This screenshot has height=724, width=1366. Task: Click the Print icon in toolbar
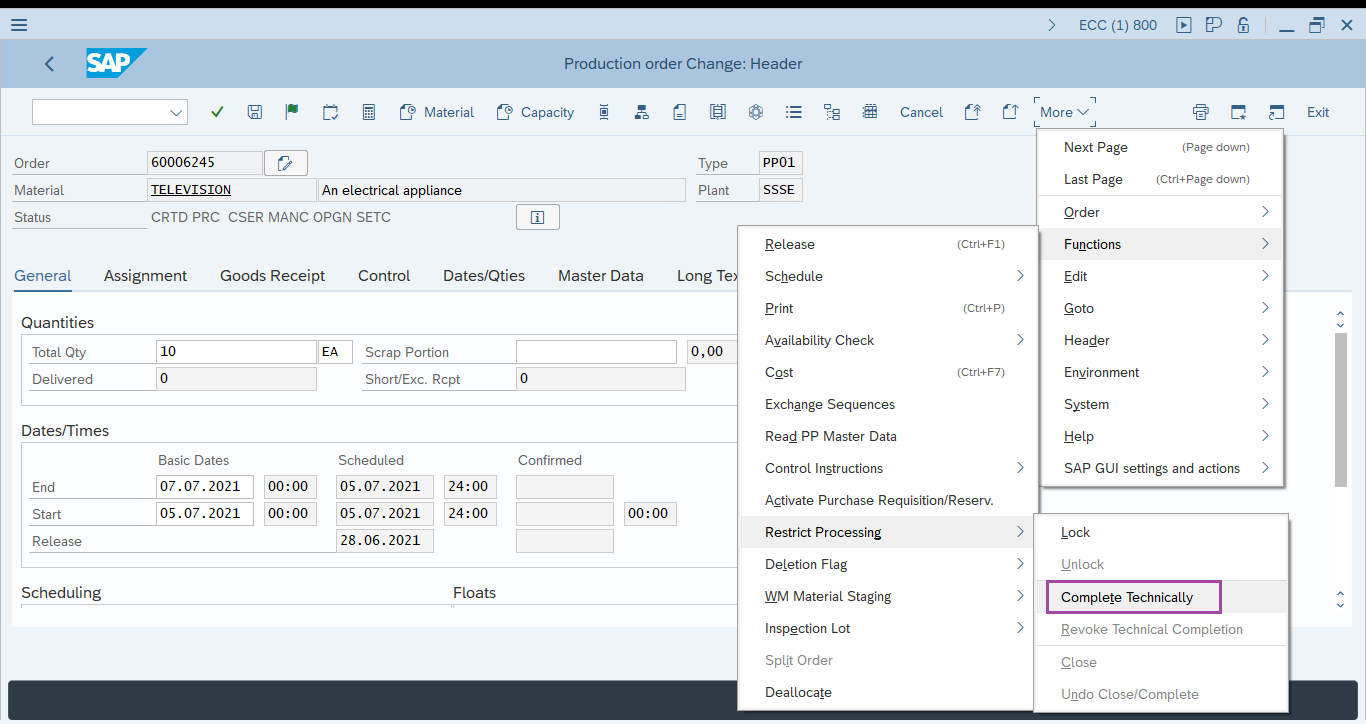point(1201,112)
